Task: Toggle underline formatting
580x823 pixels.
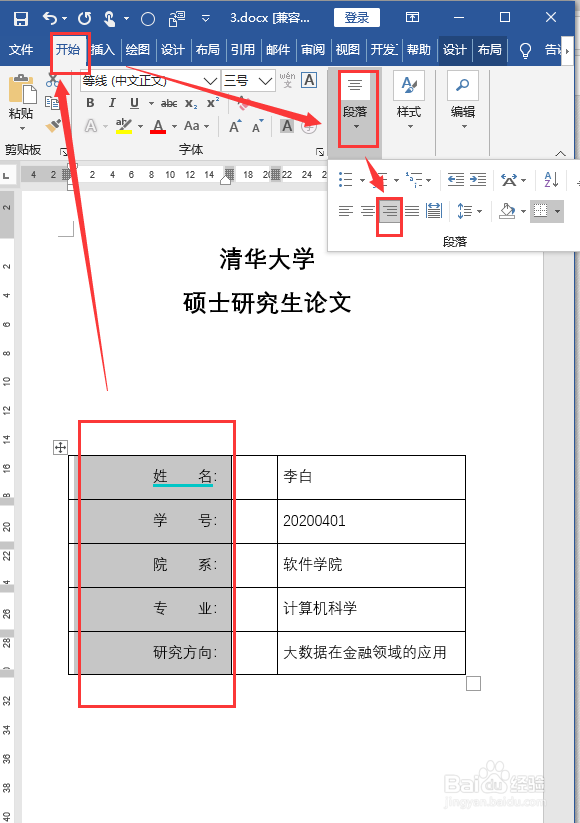Action: [134, 103]
